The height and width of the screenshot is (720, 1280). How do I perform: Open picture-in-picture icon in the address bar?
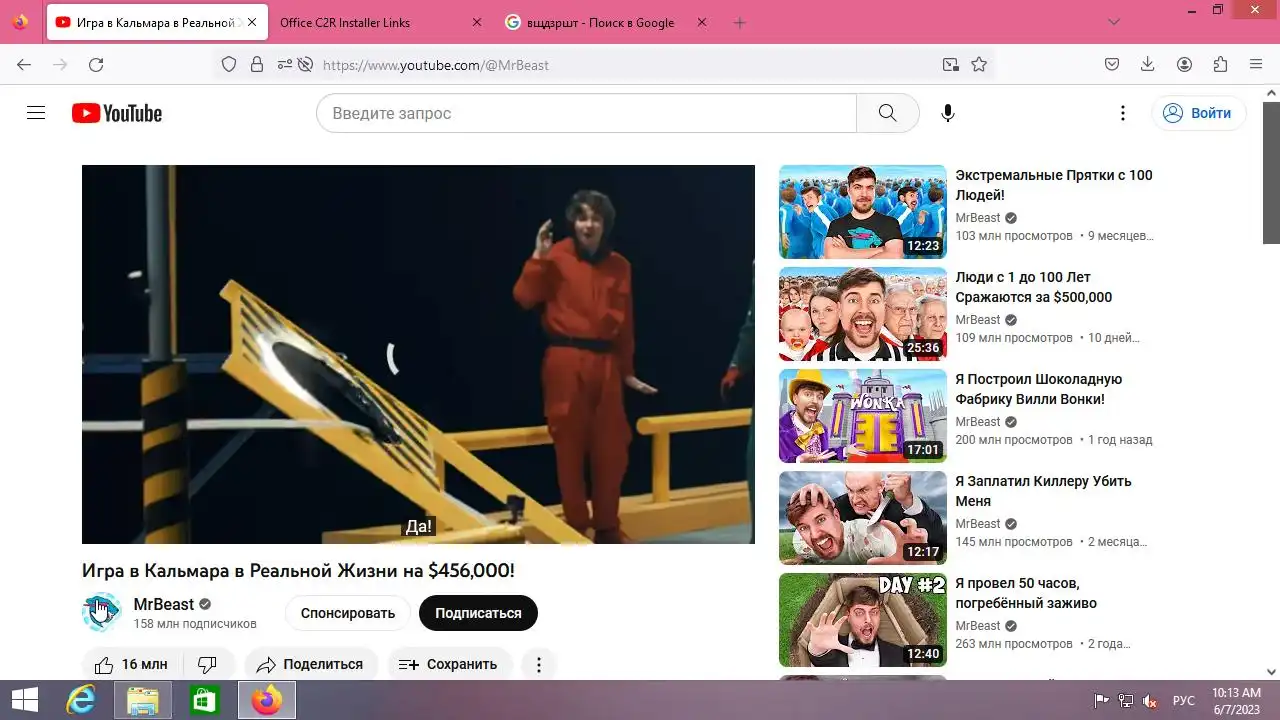[x=950, y=64]
